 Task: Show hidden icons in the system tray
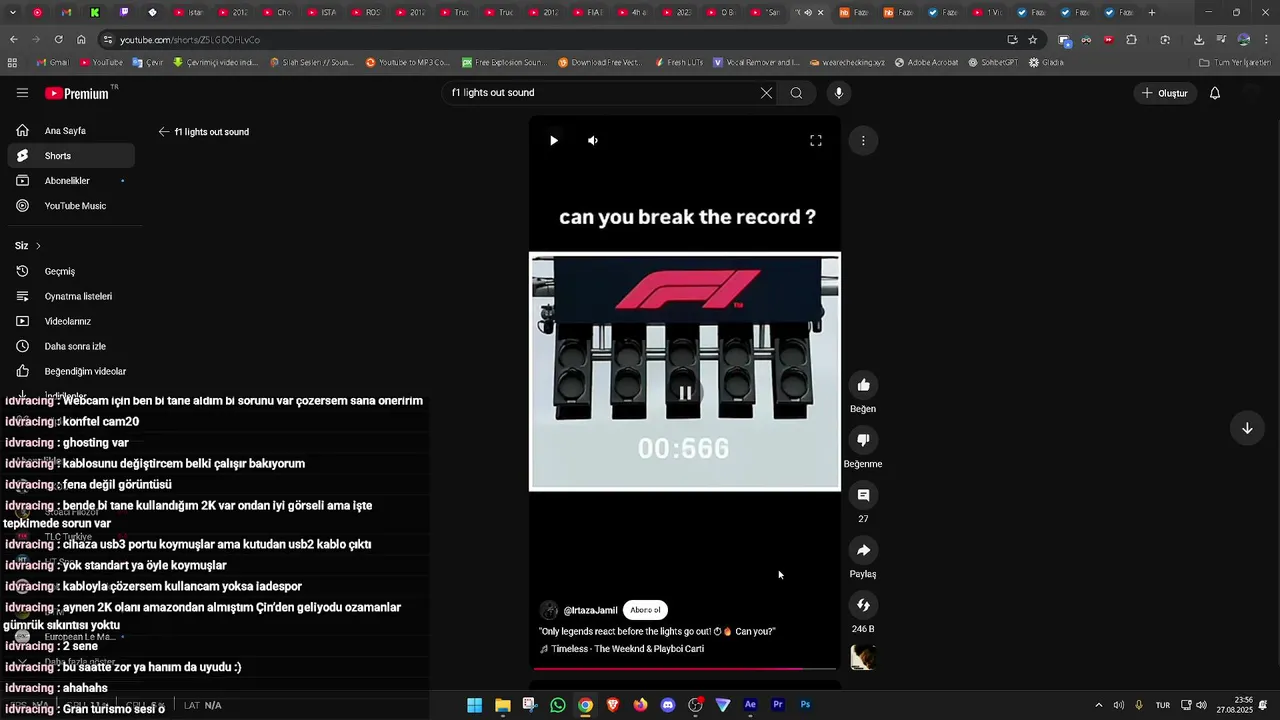pos(1098,705)
